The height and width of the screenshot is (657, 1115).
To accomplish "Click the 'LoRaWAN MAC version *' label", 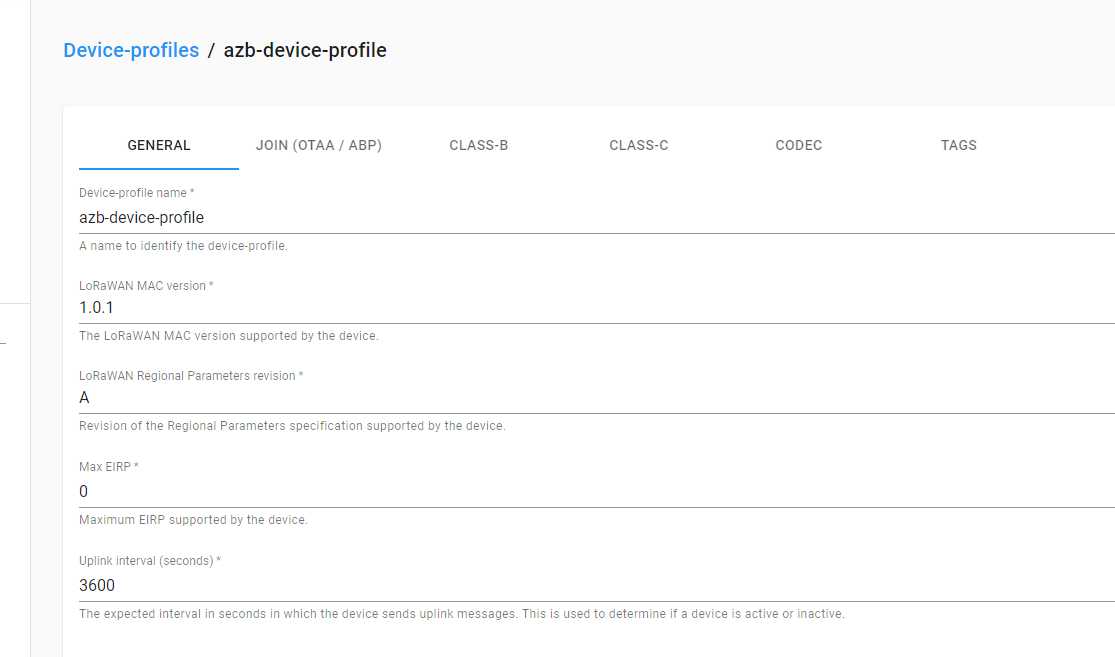I will [x=146, y=286].
